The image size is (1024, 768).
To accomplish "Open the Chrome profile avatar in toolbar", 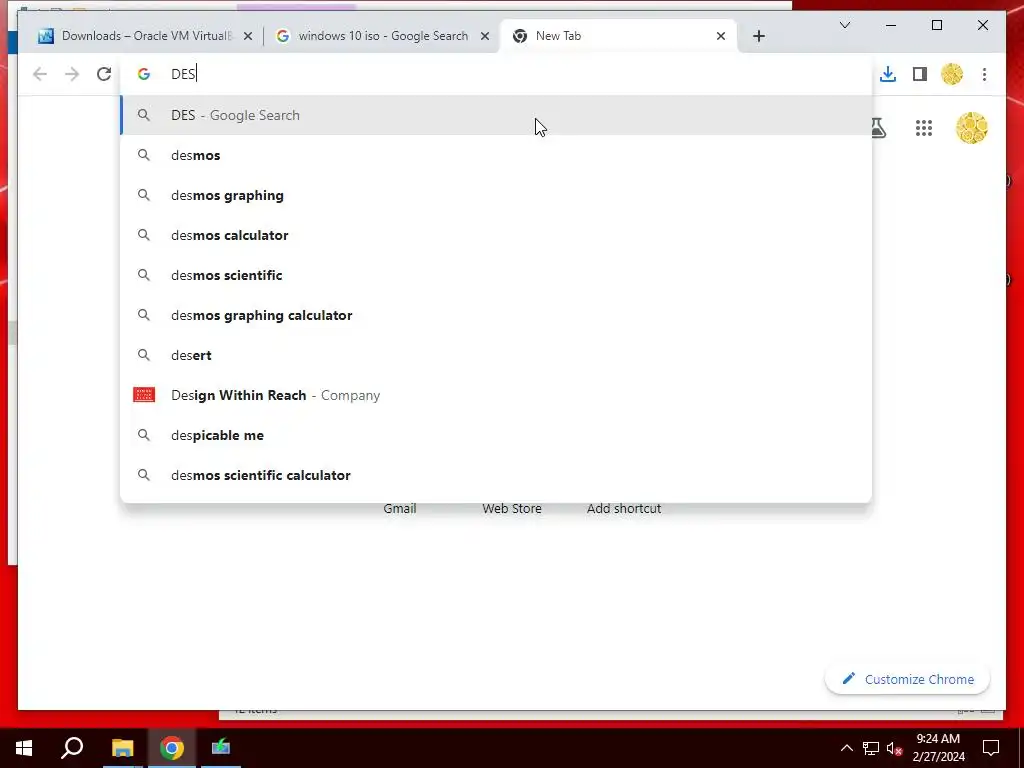I will click(952, 74).
